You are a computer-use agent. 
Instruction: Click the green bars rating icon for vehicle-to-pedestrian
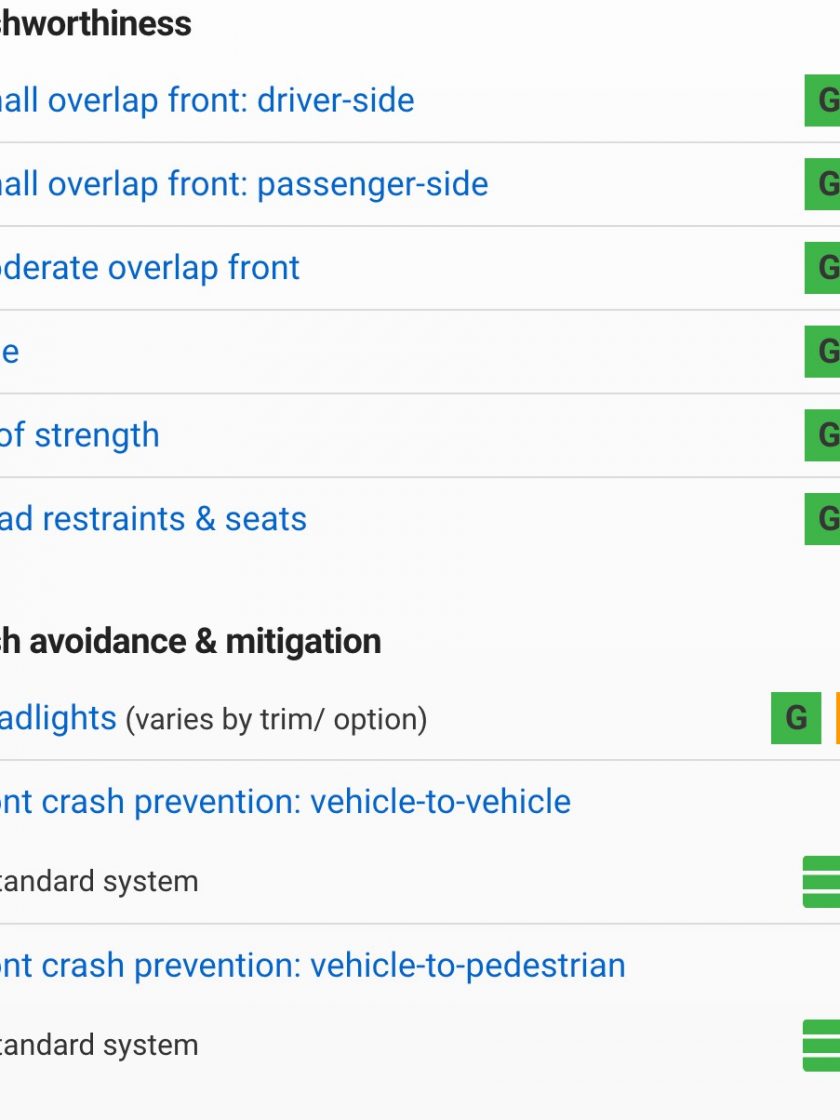click(x=821, y=1046)
